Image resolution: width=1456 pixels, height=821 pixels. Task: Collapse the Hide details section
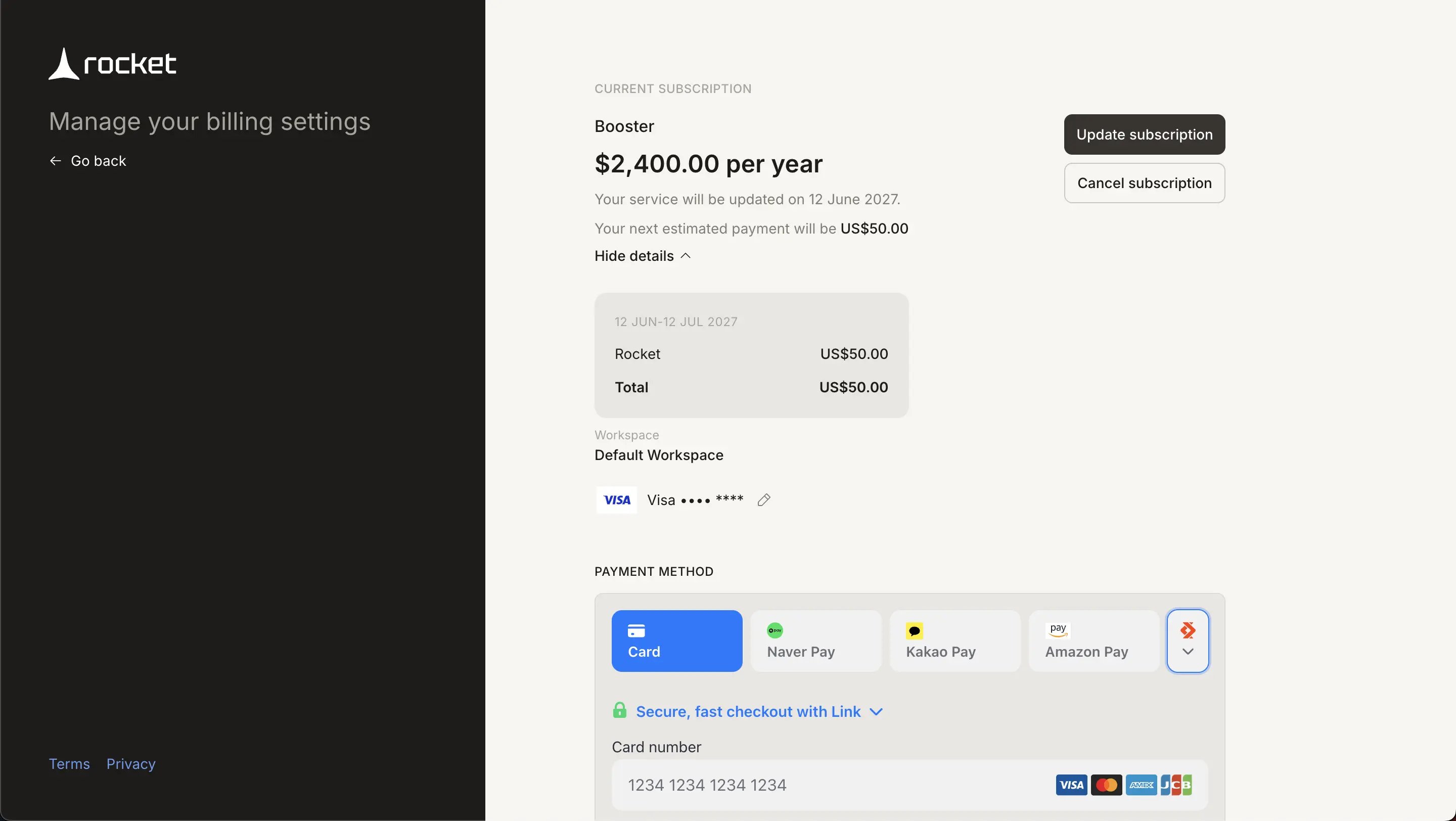(643, 256)
